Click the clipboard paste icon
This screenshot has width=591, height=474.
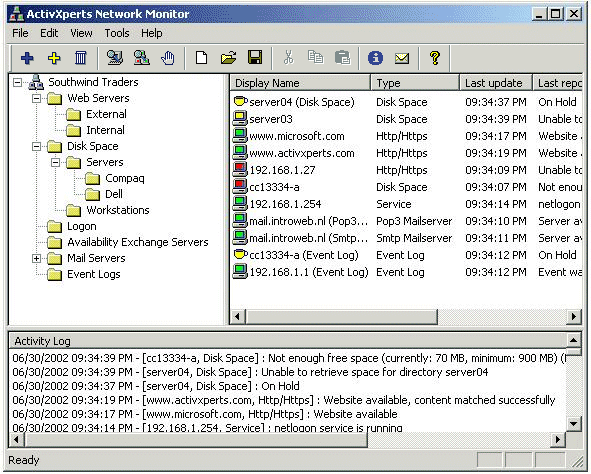point(343,58)
